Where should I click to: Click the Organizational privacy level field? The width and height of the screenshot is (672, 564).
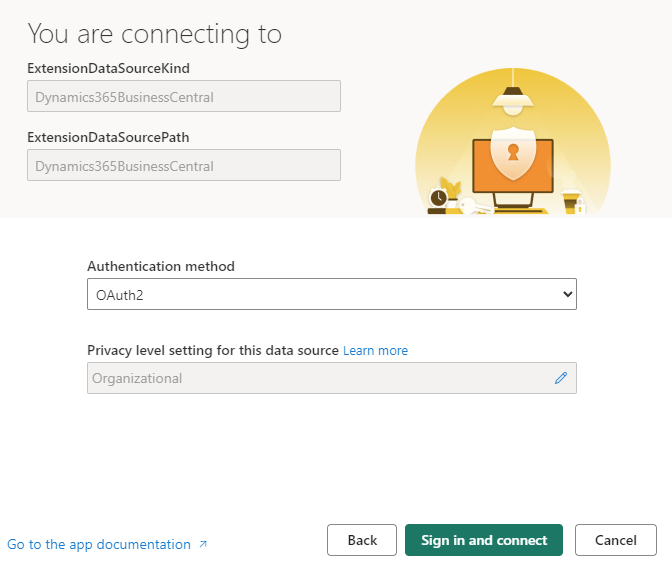coord(332,378)
